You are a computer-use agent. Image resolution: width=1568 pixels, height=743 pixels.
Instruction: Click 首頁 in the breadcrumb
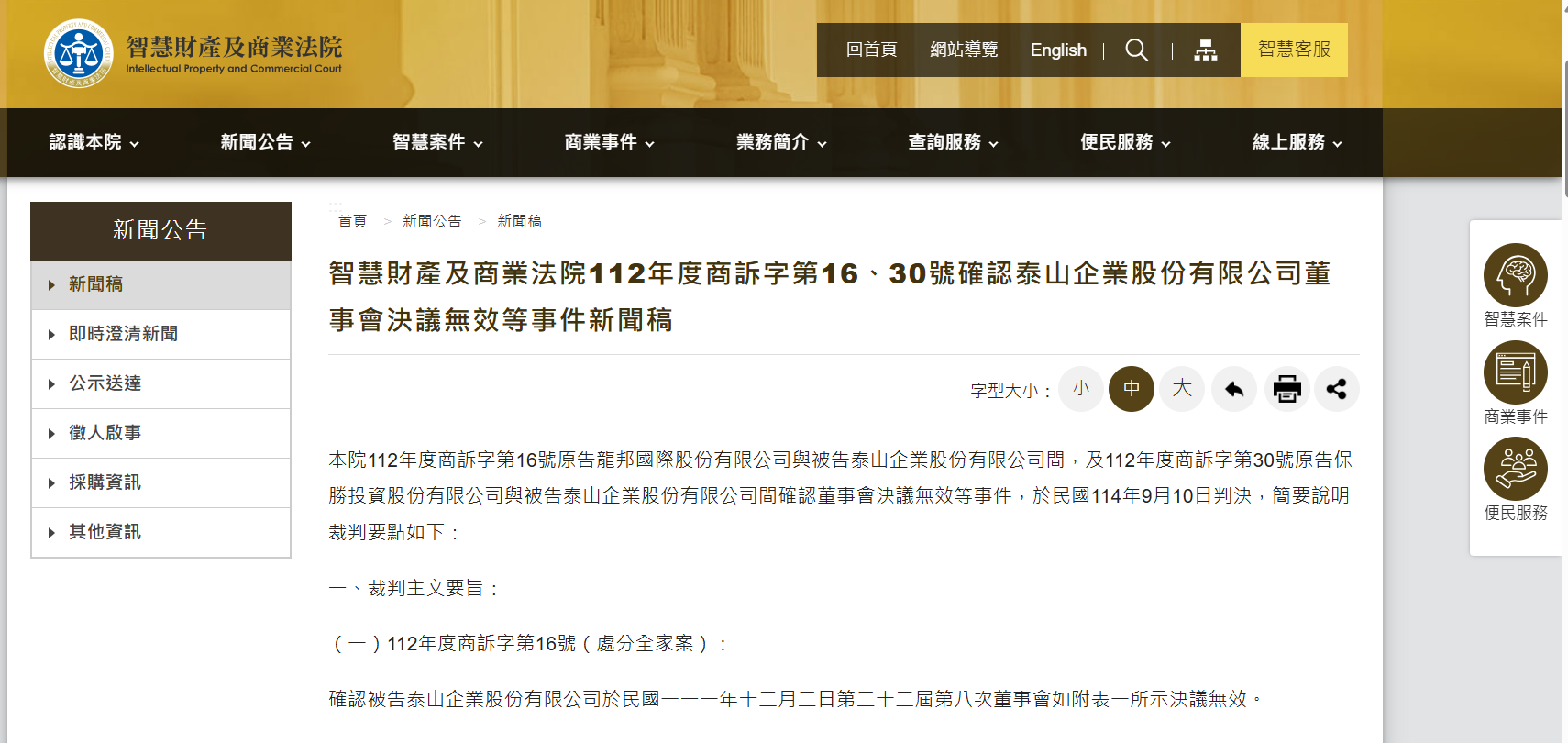[352, 221]
